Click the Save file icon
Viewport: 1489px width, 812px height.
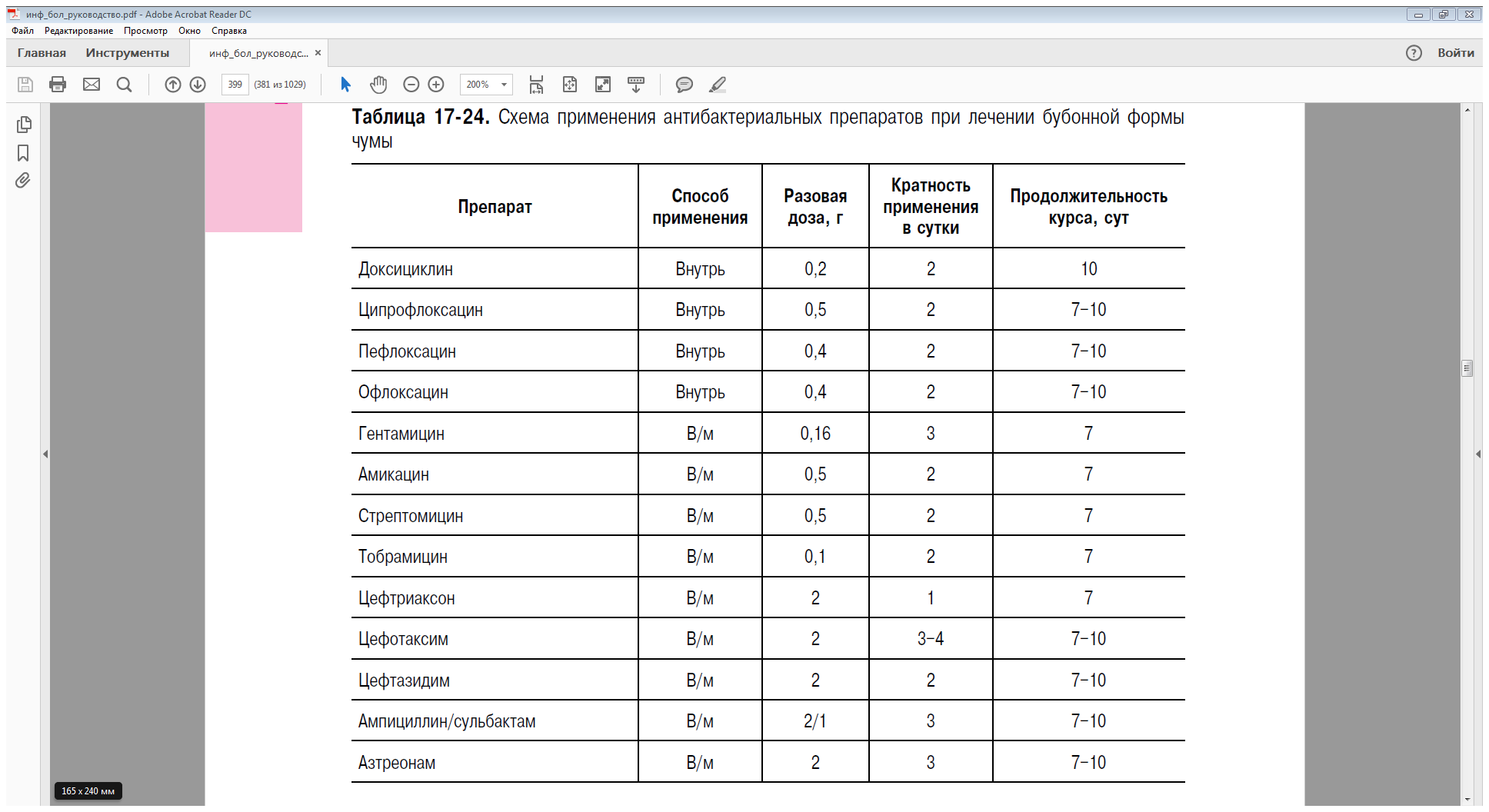[25, 85]
